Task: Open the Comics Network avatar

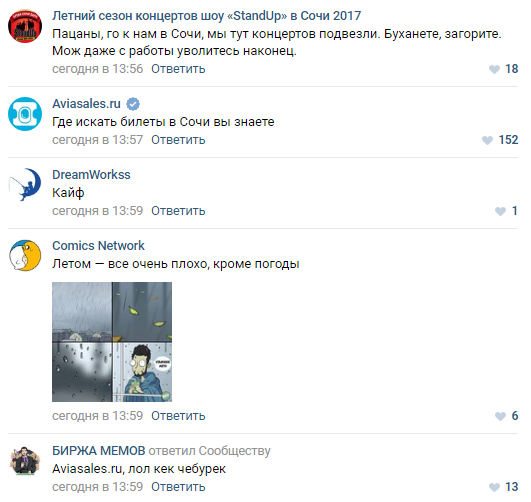Action: 25,256
